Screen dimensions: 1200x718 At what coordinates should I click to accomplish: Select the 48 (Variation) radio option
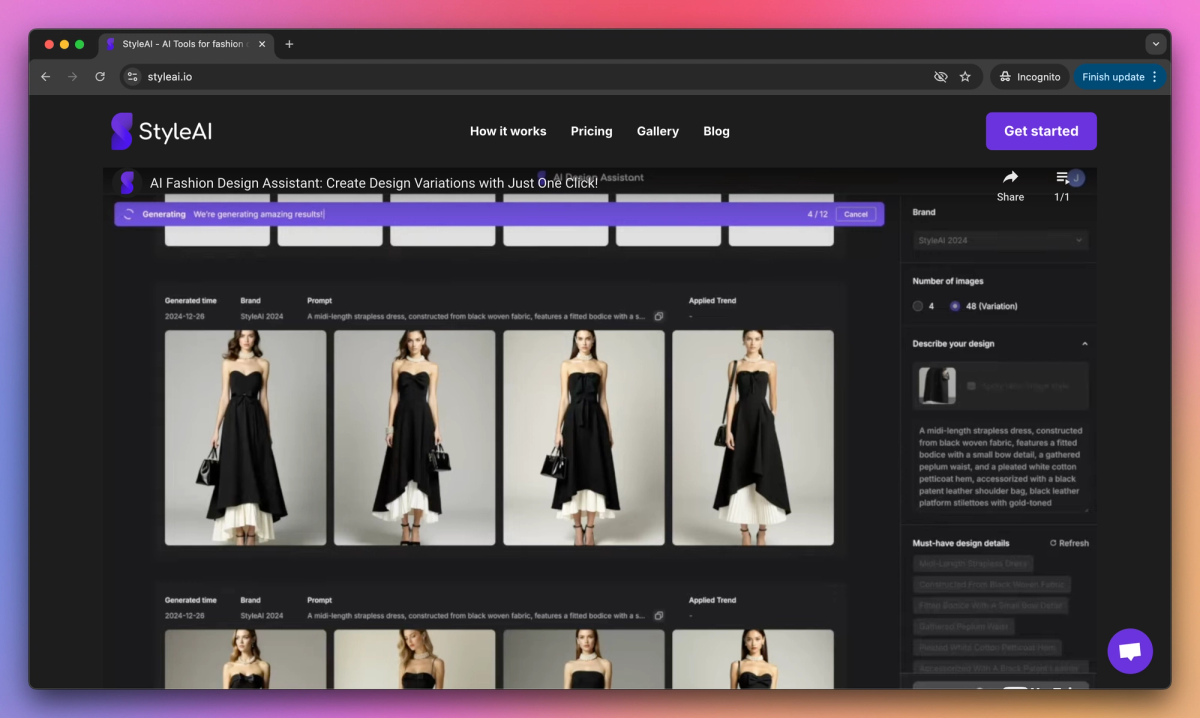(x=955, y=306)
